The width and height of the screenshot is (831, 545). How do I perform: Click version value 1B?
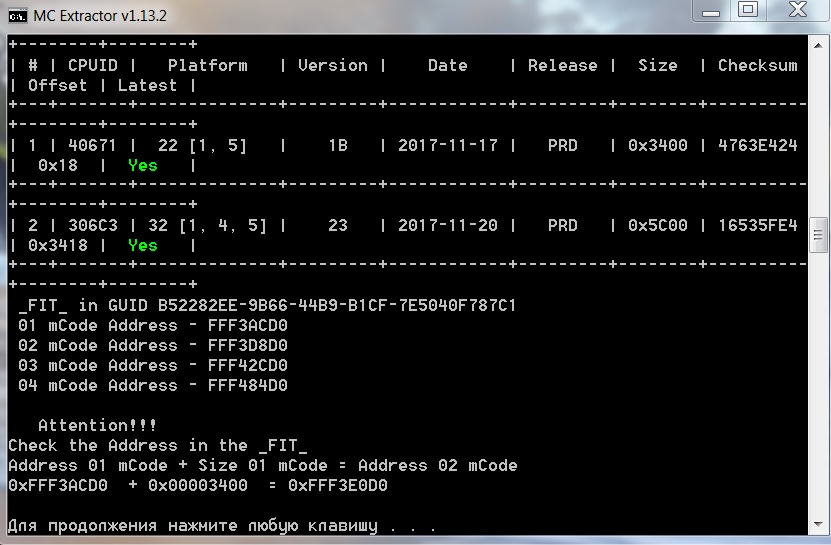[338, 145]
